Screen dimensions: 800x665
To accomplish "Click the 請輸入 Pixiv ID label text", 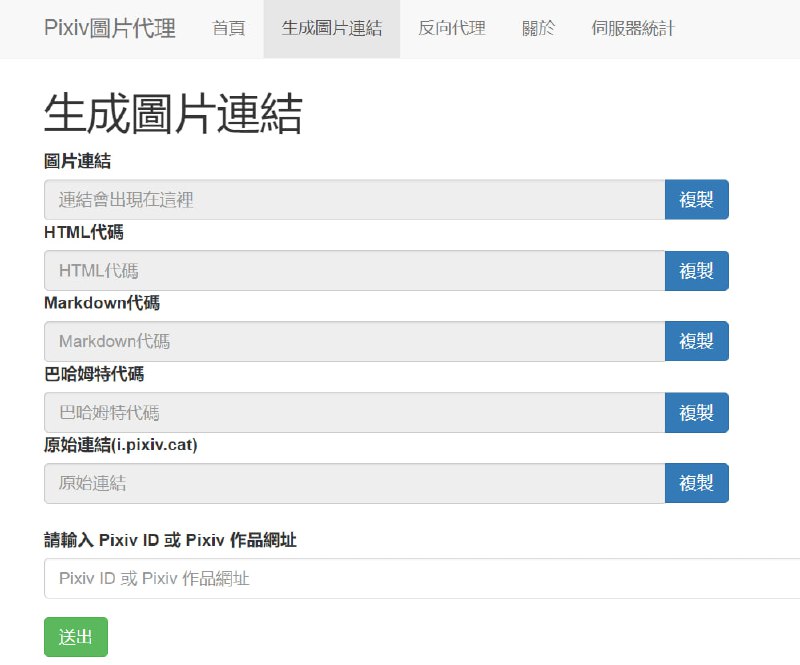I will click(x=170, y=540).
